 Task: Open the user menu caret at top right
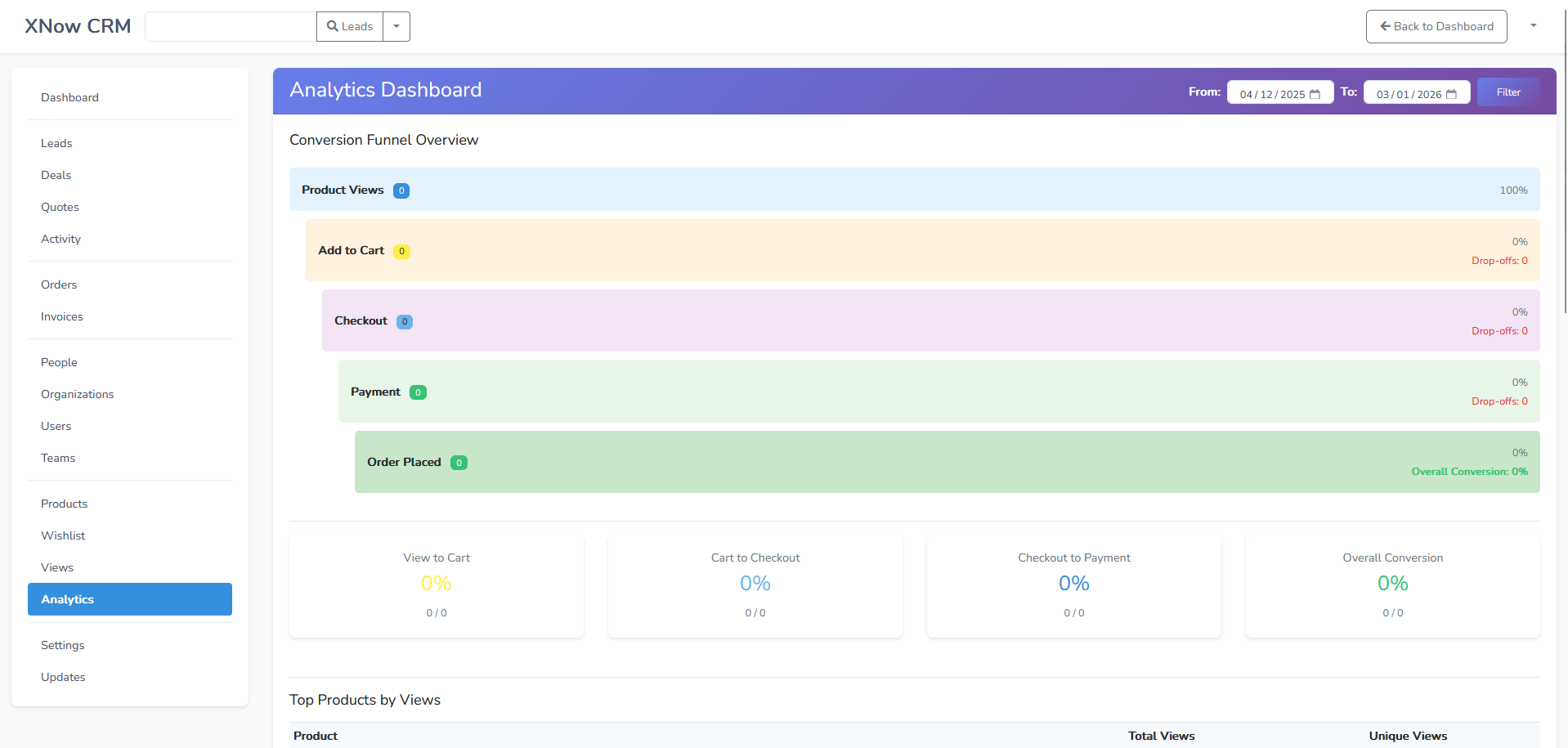1533,26
